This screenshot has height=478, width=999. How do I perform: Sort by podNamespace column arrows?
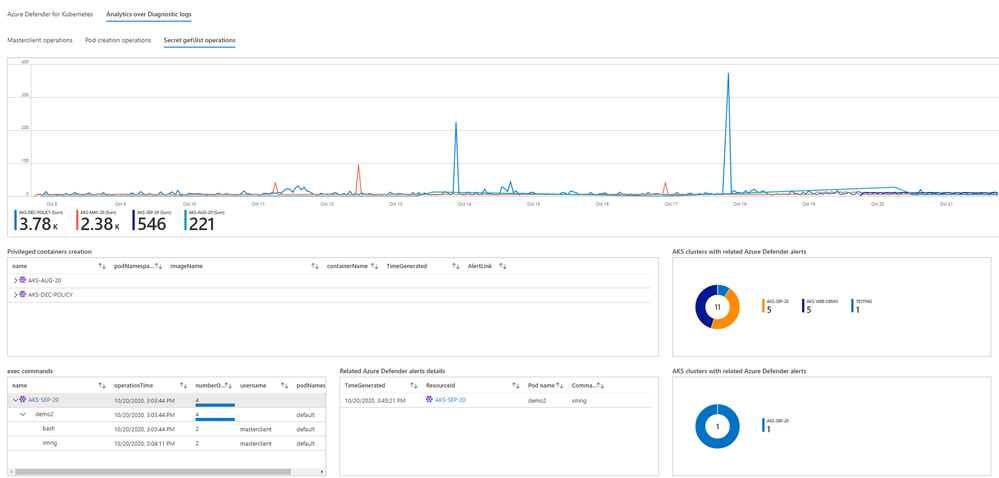(x=159, y=266)
